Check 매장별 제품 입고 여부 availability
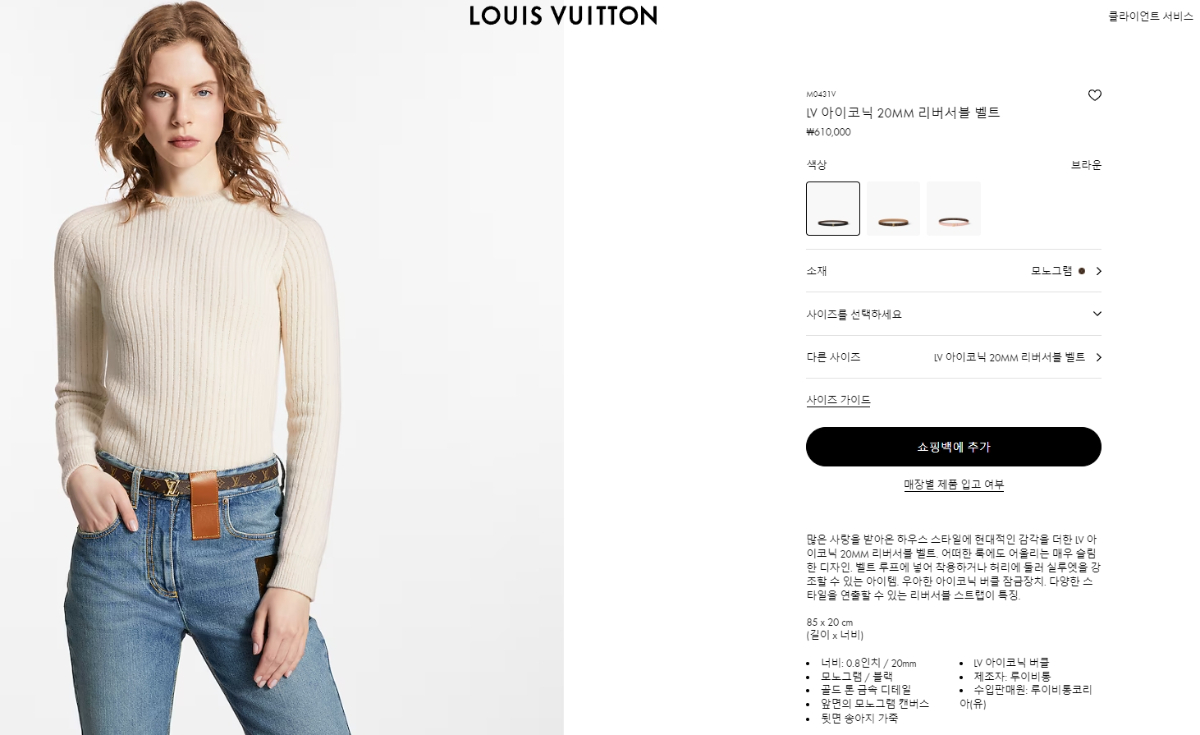 (953, 485)
